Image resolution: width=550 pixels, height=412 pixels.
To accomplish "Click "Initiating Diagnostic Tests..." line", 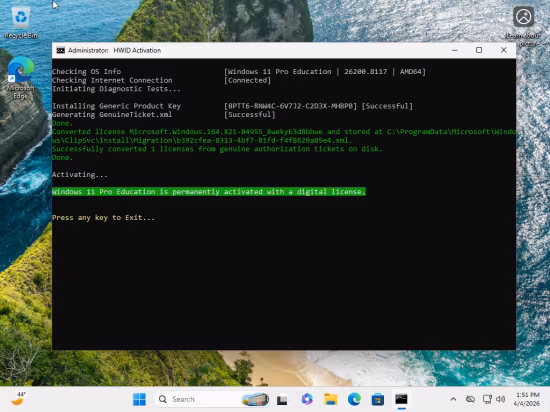I will pos(116,89).
